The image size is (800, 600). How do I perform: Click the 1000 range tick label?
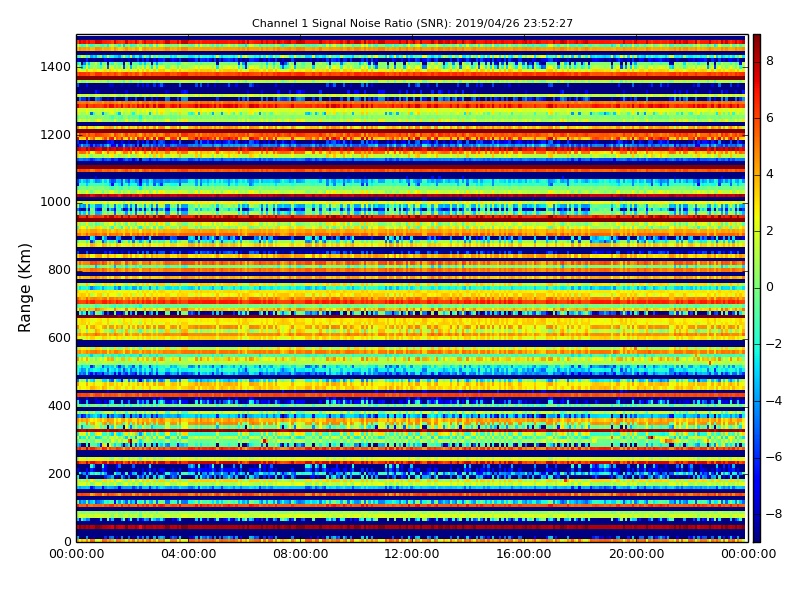[56, 202]
